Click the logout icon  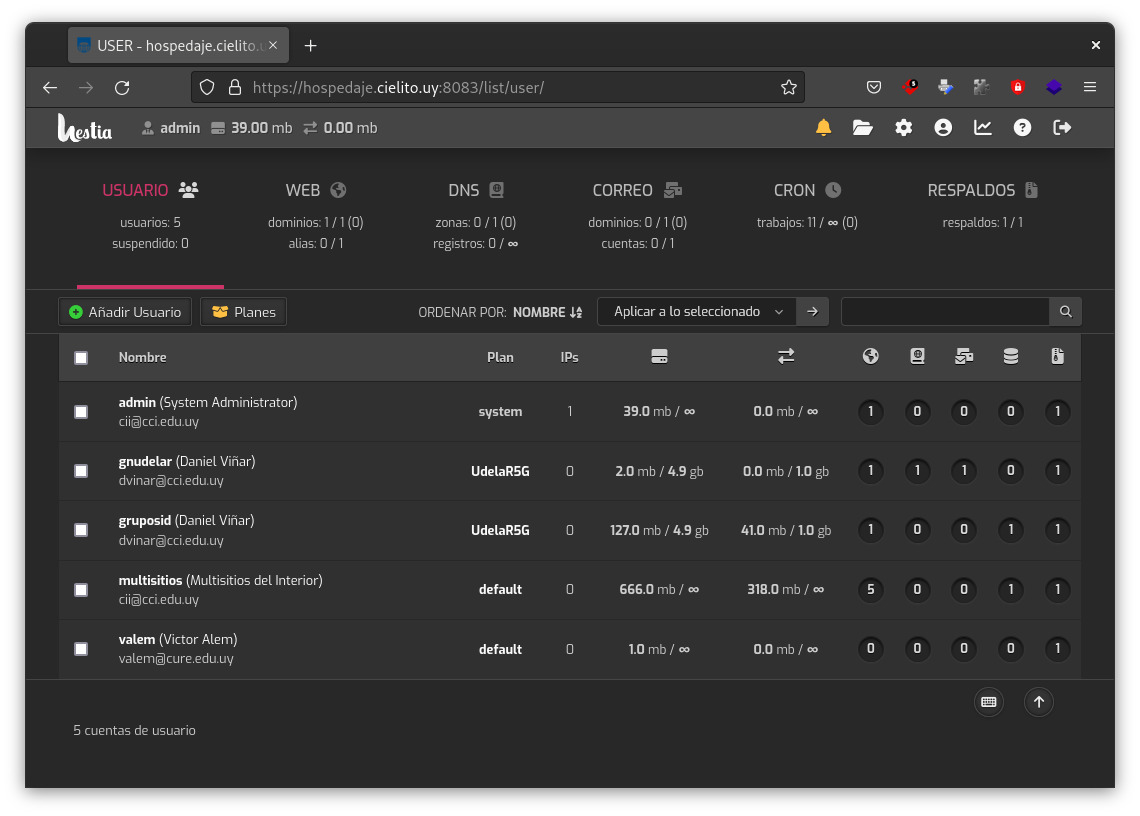click(x=1063, y=128)
